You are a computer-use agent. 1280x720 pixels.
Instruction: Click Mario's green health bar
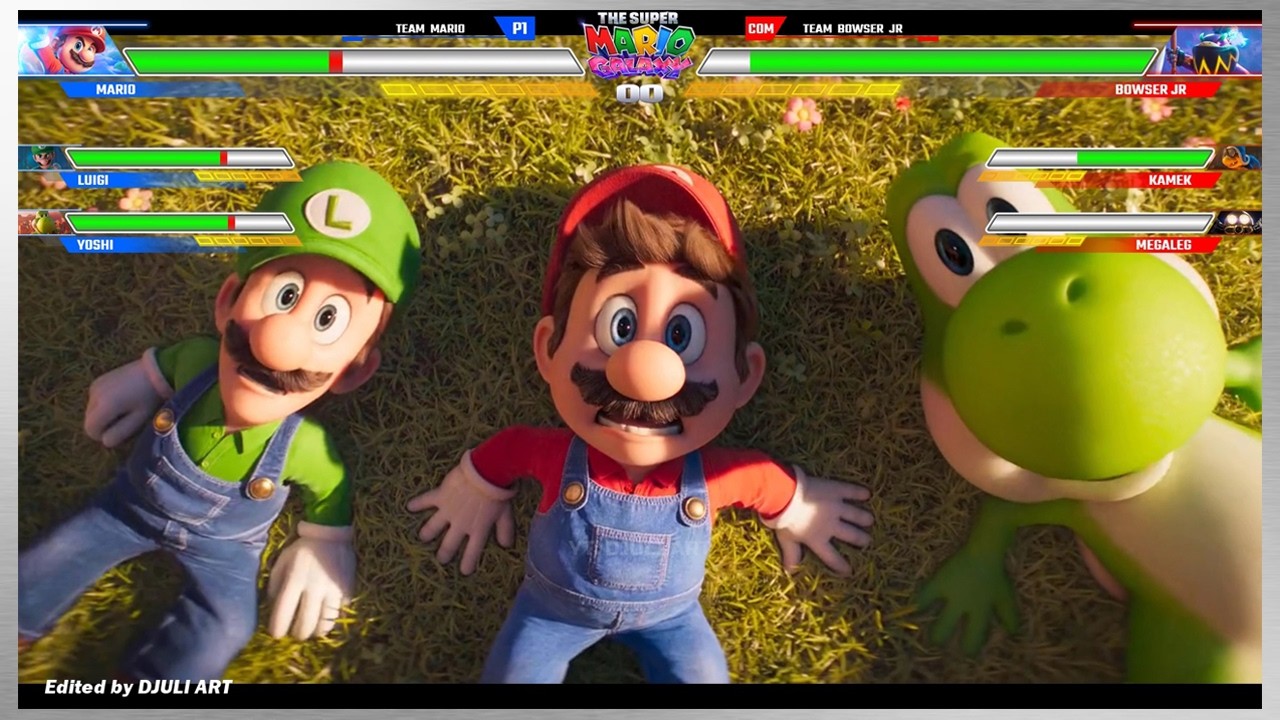(353, 62)
